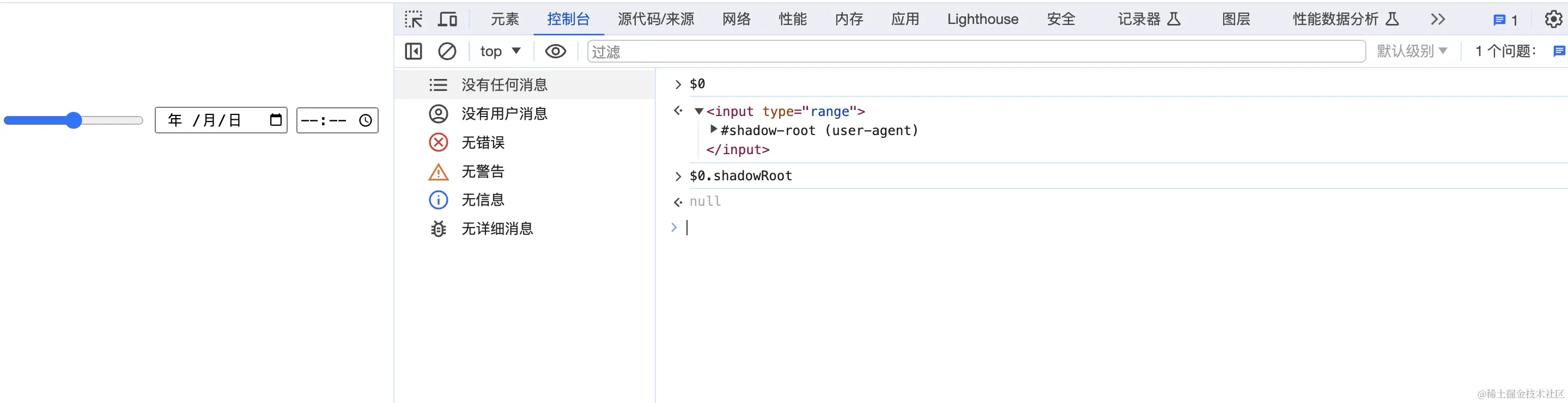Open the 性能 tab
This screenshot has height=403, width=1568.
coord(793,20)
